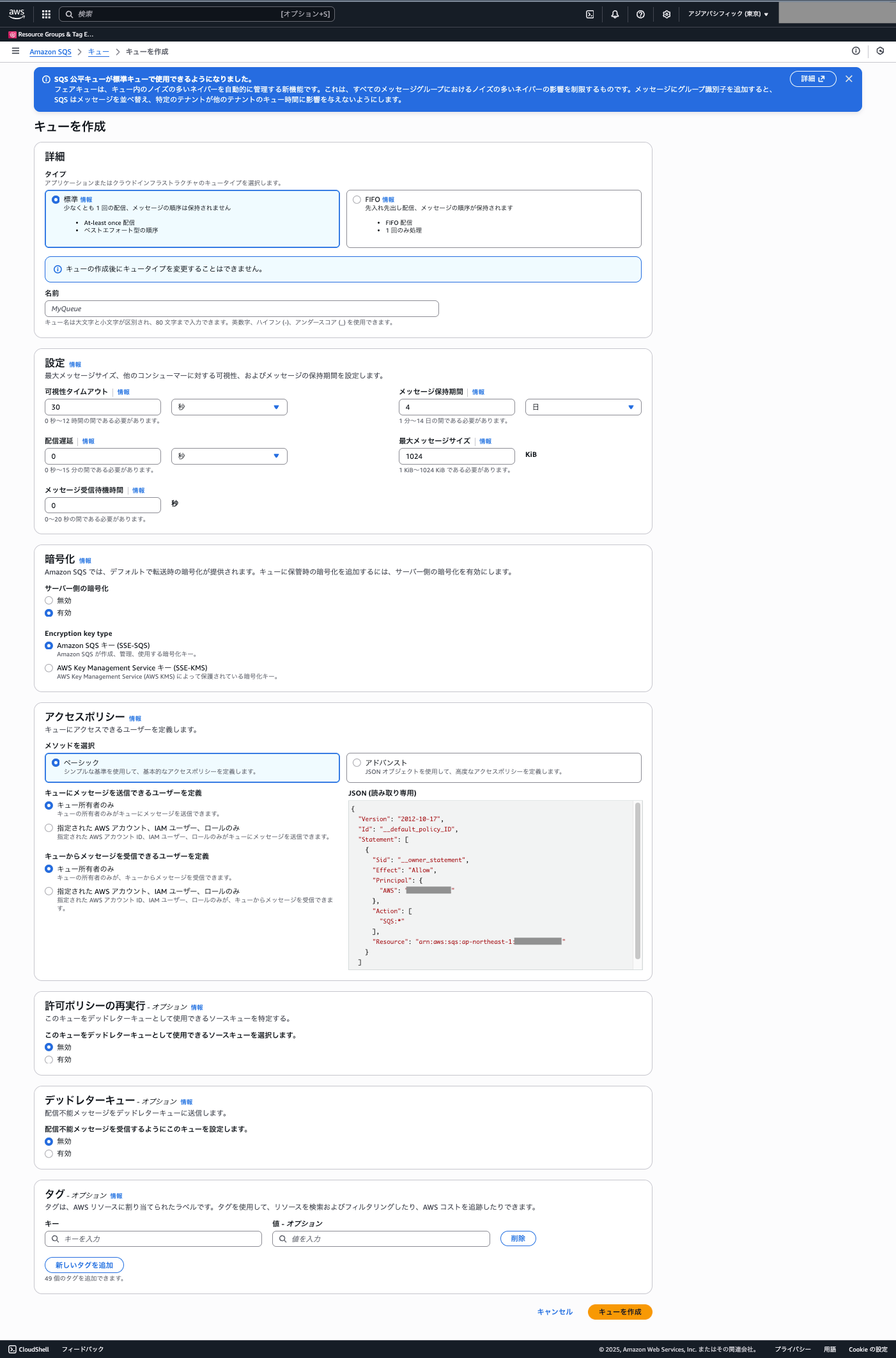
Task: Select the Standard (標準) queue type
Action: (56, 199)
